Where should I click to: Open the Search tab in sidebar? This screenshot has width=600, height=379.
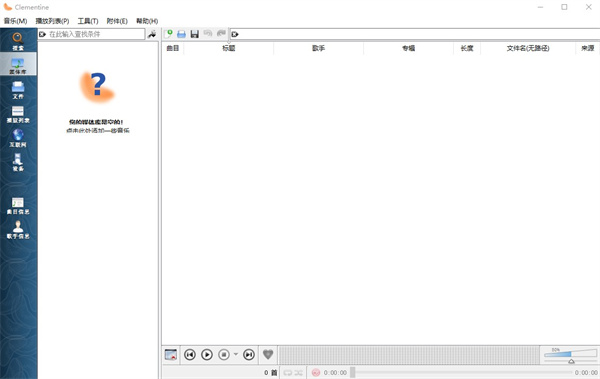click(18, 41)
